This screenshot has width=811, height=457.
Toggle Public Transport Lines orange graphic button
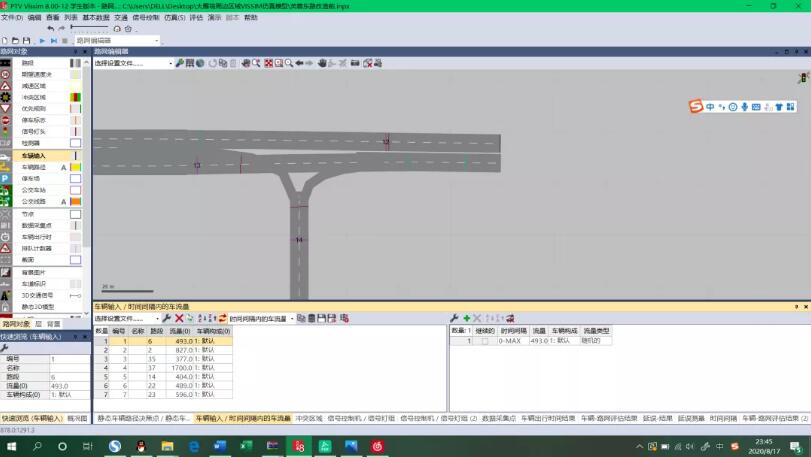point(76,202)
